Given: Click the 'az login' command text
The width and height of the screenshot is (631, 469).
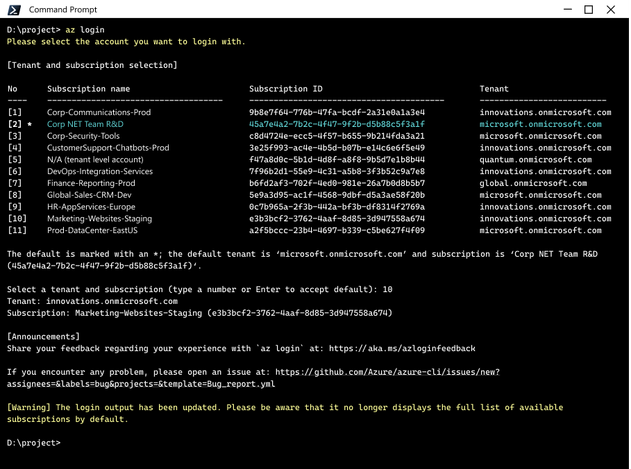Looking at the screenshot, I should tap(85, 30).
